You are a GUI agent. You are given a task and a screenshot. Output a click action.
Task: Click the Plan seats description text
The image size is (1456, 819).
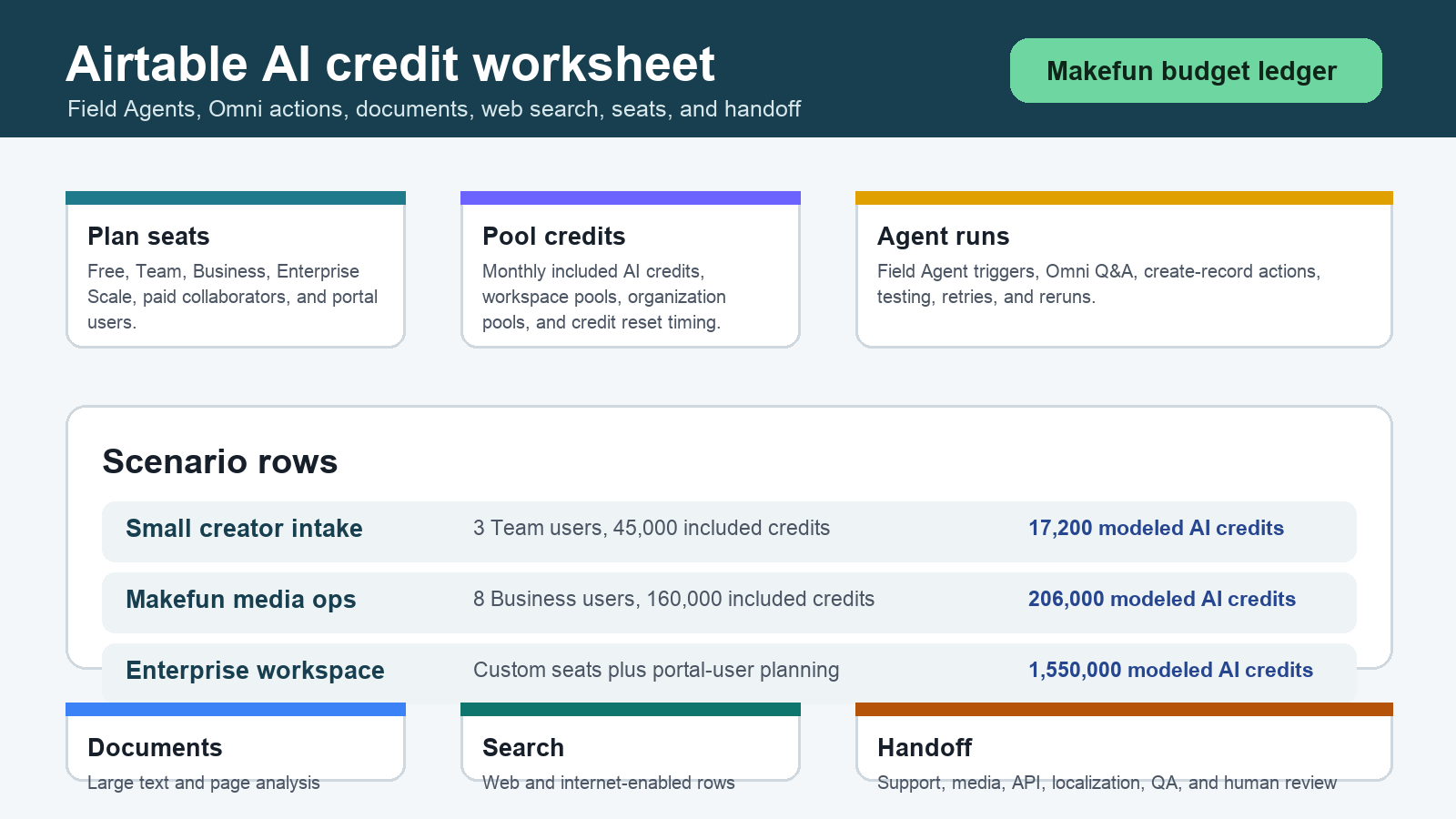[x=232, y=297]
